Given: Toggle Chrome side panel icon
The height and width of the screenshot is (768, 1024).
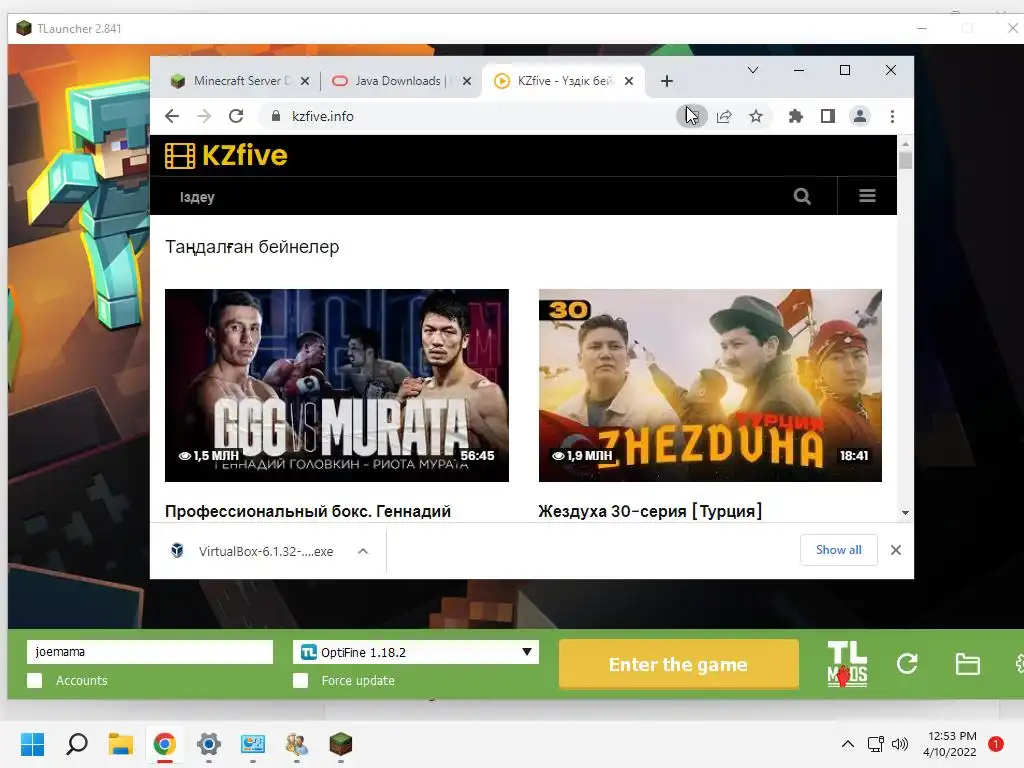Looking at the screenshot, I should [x=827, y=116].
